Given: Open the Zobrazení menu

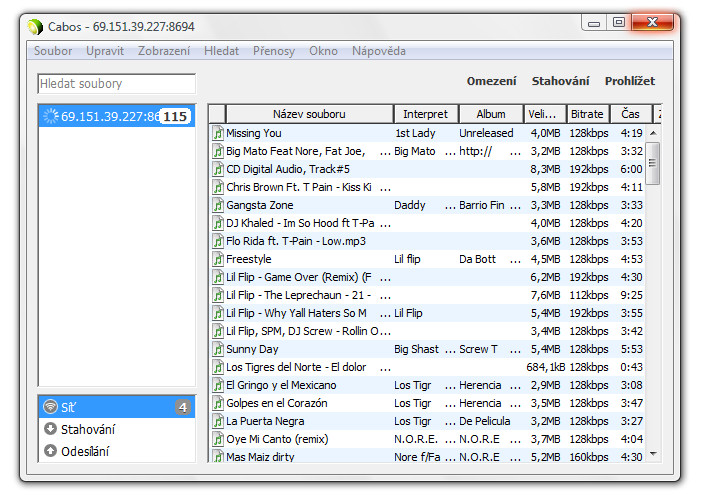Looking at the screenshot, I should coord(164,51).
